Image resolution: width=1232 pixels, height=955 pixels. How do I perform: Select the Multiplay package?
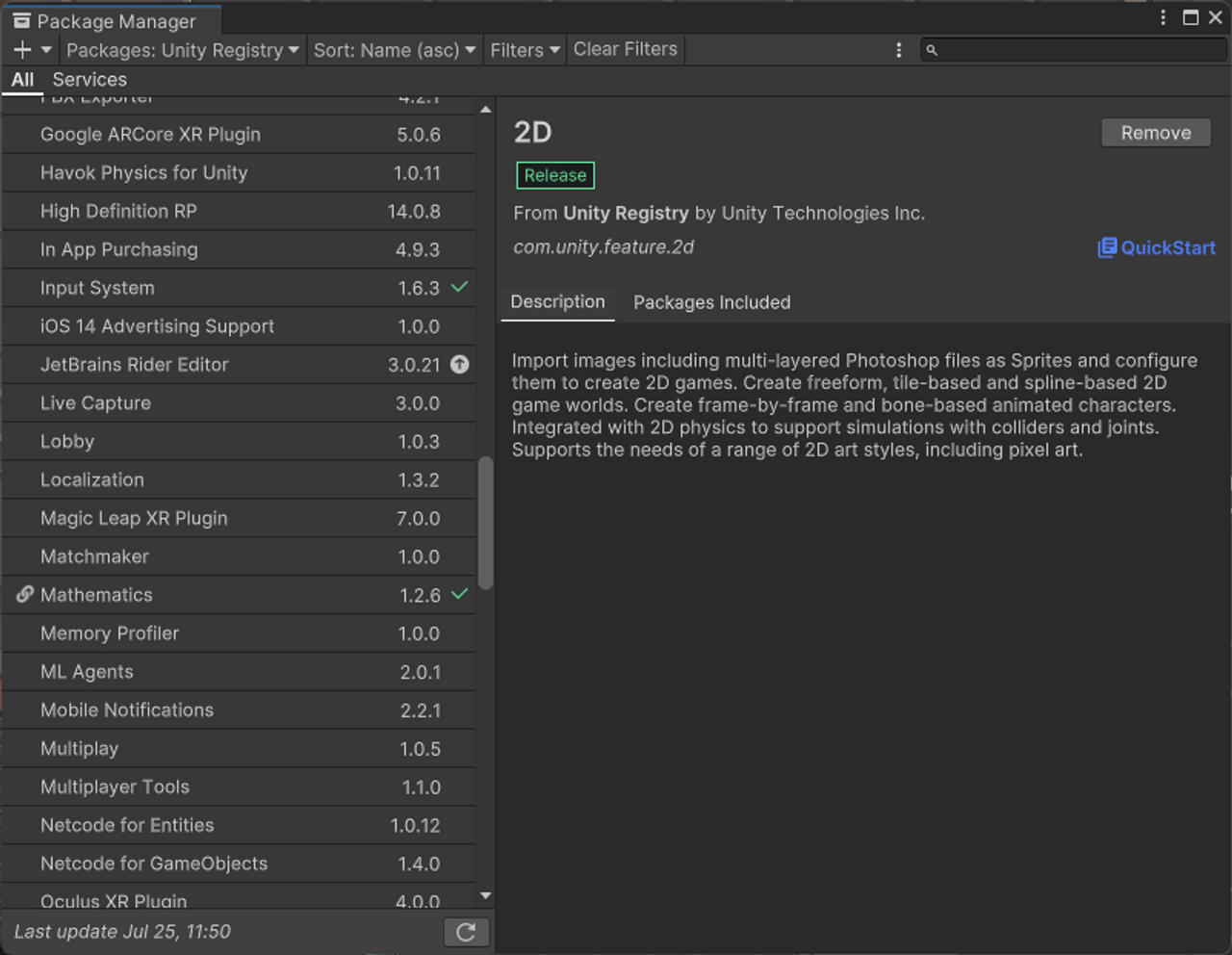[239, 749]
